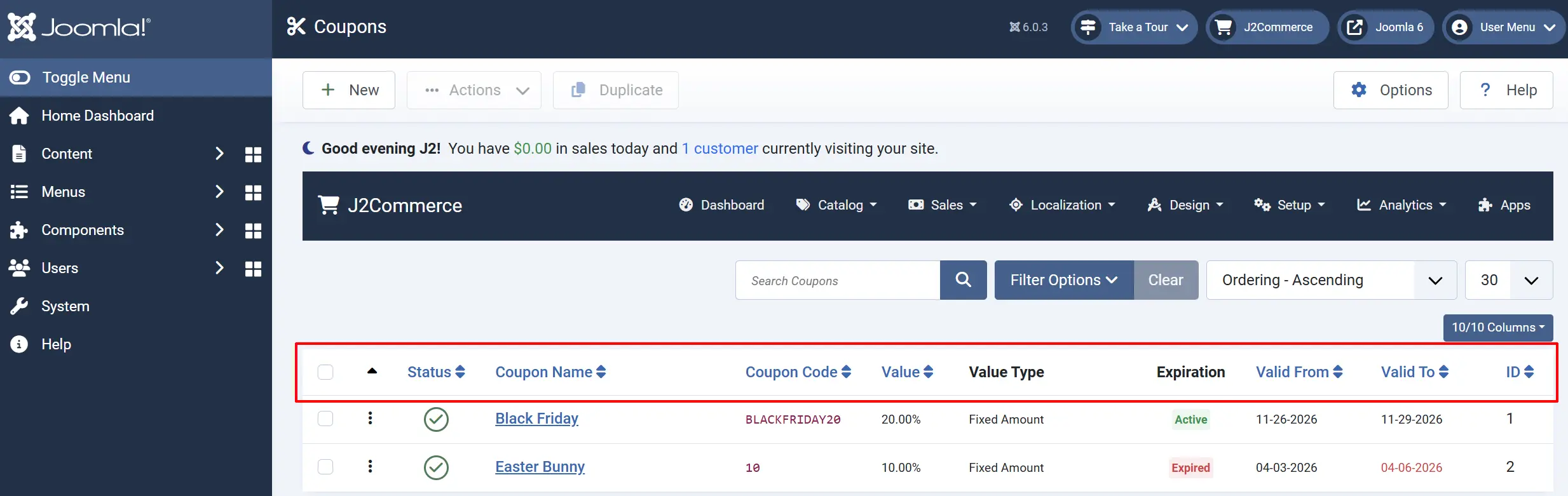The height and width of the screenshot is (496, 1568).
Task: Click the Joomla logo in the header
Action: pos(79,27)
